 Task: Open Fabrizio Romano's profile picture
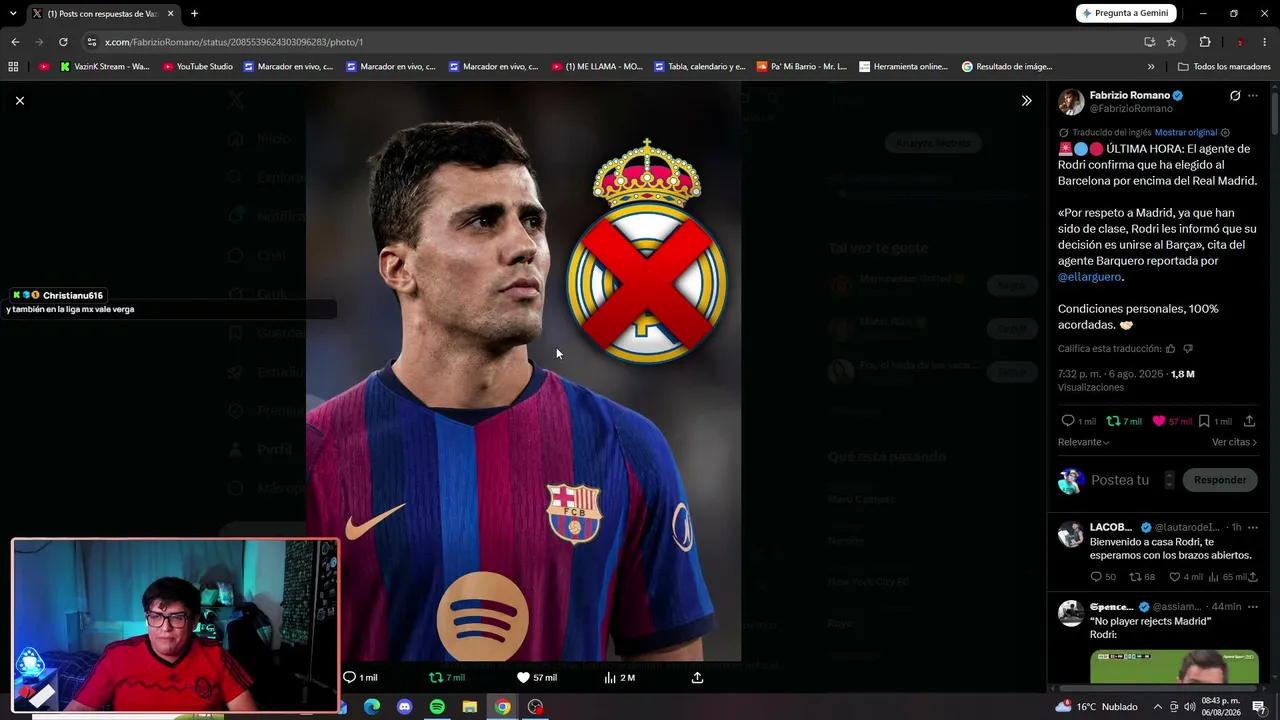[x=1071, y=102]
